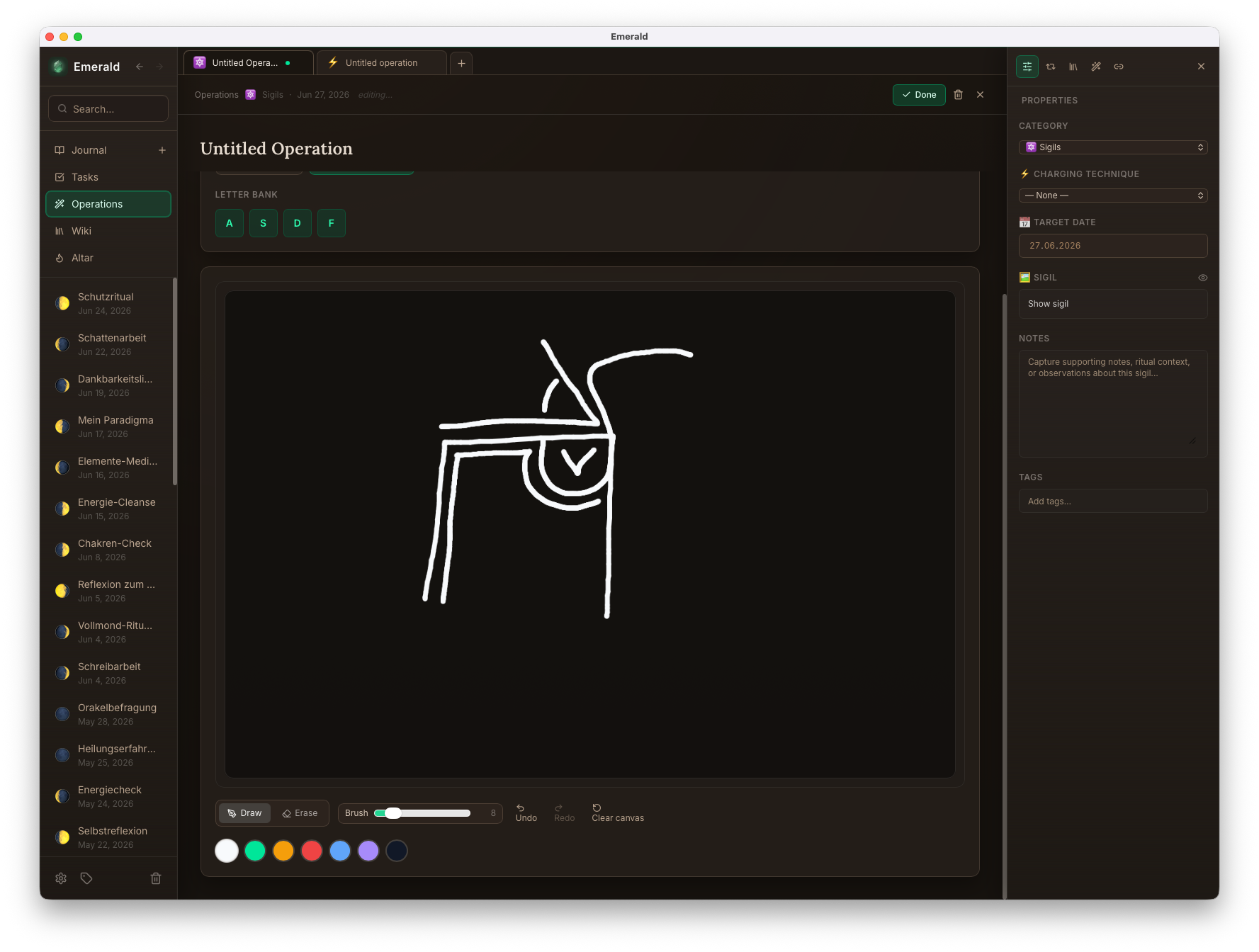
Task: Open trash in sidebar footer
Action: tap(156, 878)
